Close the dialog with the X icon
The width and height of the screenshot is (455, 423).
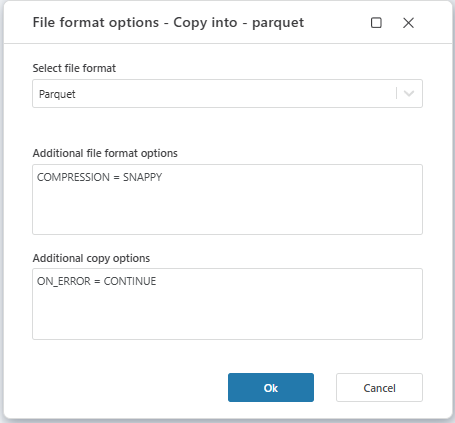[x=408, y=23]
